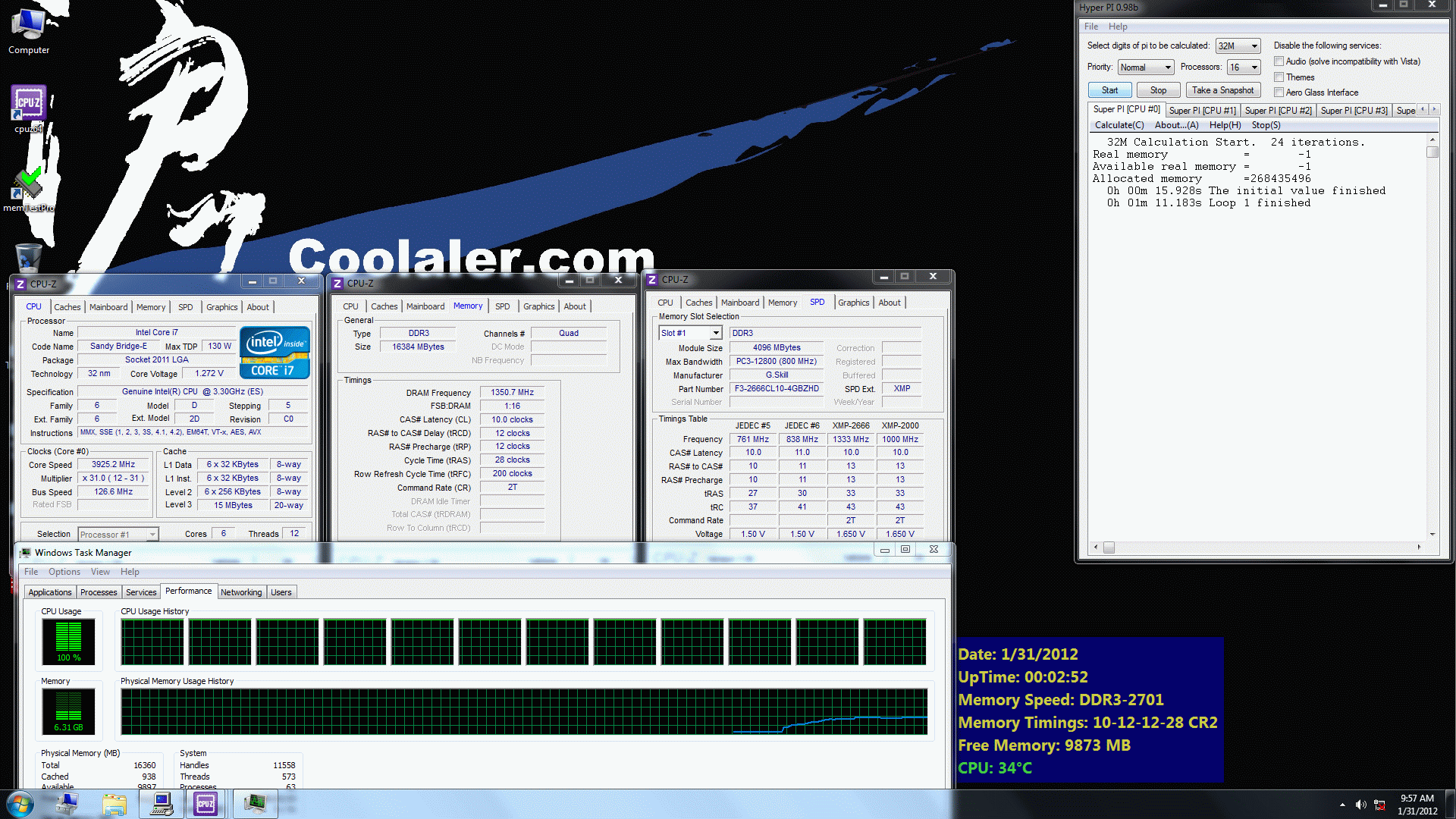1456x819 pixels.
Task: Open the Processor #1 selection dropdown
Action: pyautogui.click(x=118, y=534)
